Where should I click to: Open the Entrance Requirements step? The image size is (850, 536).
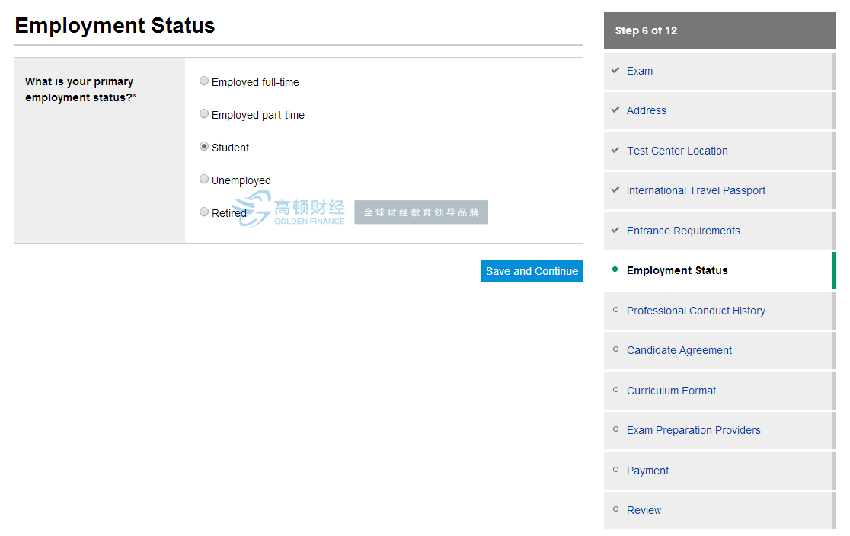click(x=683, y=231)
